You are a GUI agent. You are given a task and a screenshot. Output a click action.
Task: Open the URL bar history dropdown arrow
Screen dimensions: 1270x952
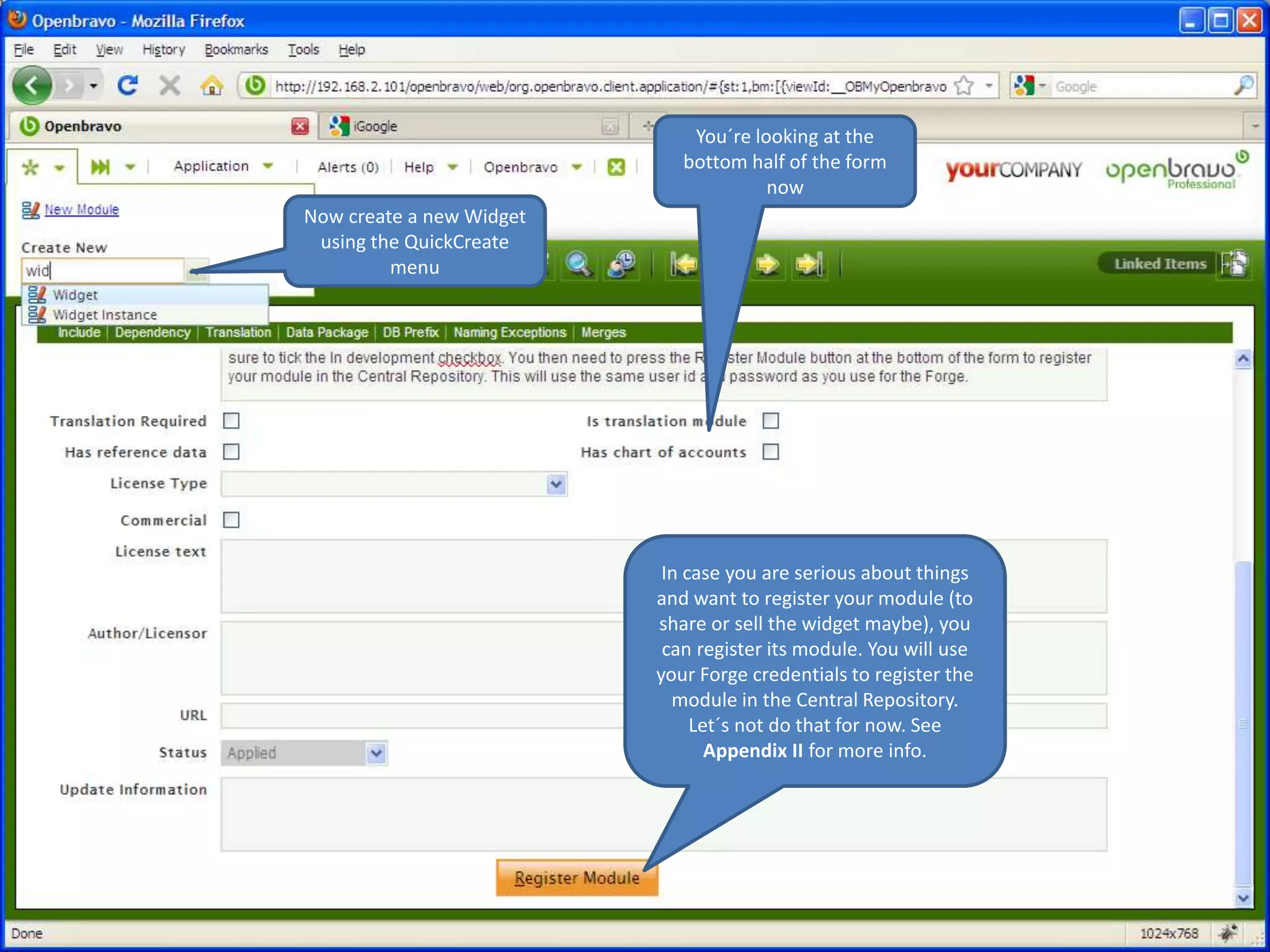989,86
